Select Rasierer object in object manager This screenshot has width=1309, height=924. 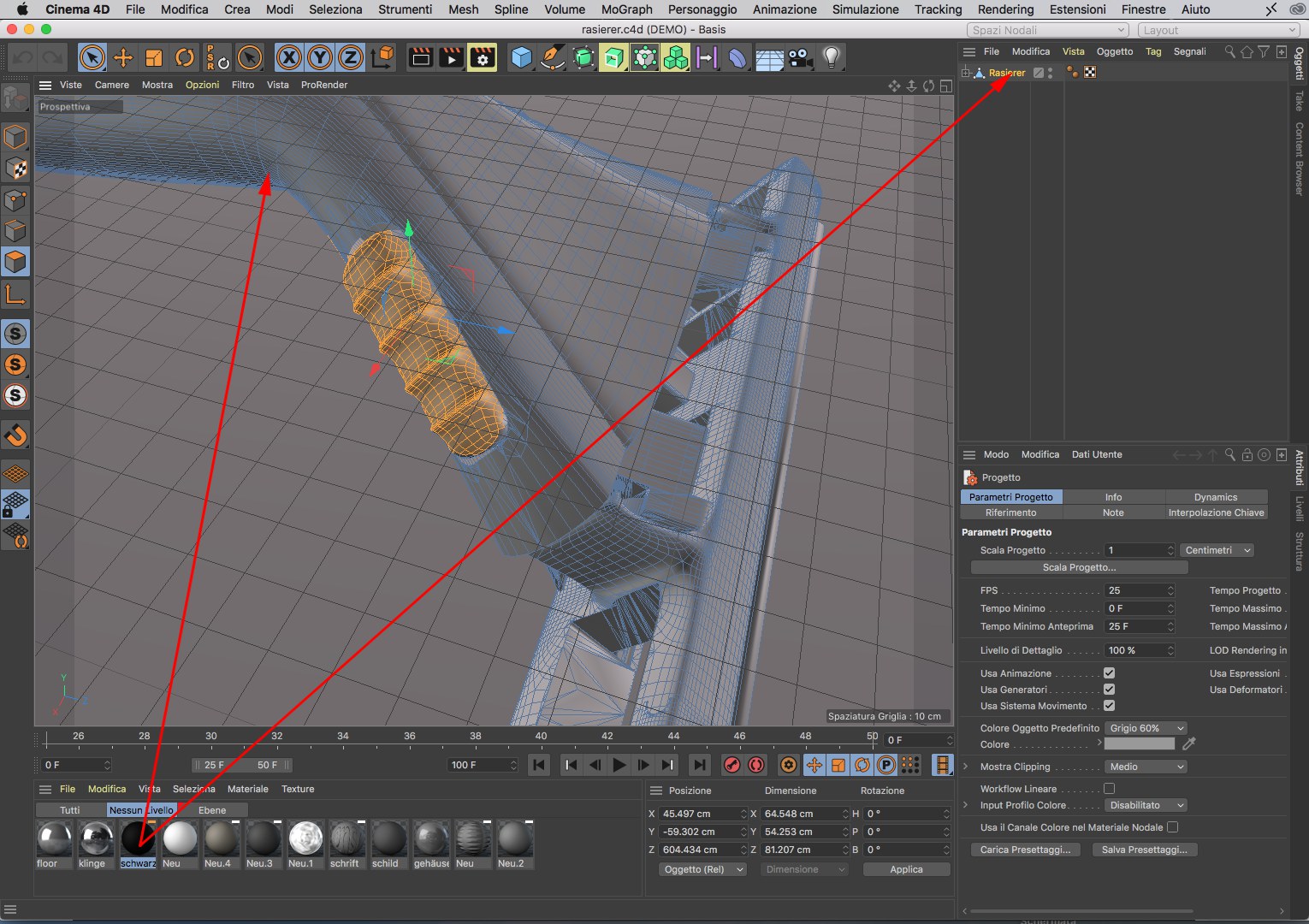1007,73
